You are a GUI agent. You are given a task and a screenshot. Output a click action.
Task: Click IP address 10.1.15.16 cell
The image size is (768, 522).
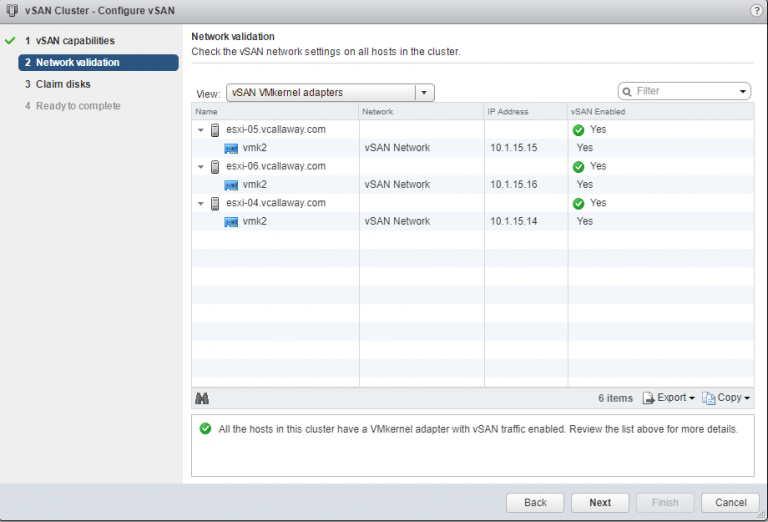tap(514, 185)
